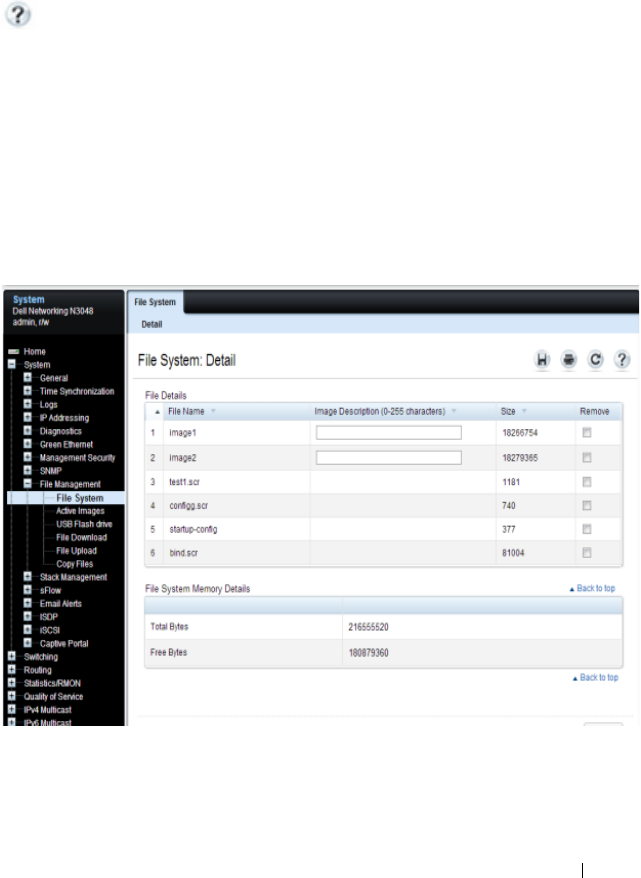Open Copy Files page
Screen dimensions: 641x878
pos(74,564)
